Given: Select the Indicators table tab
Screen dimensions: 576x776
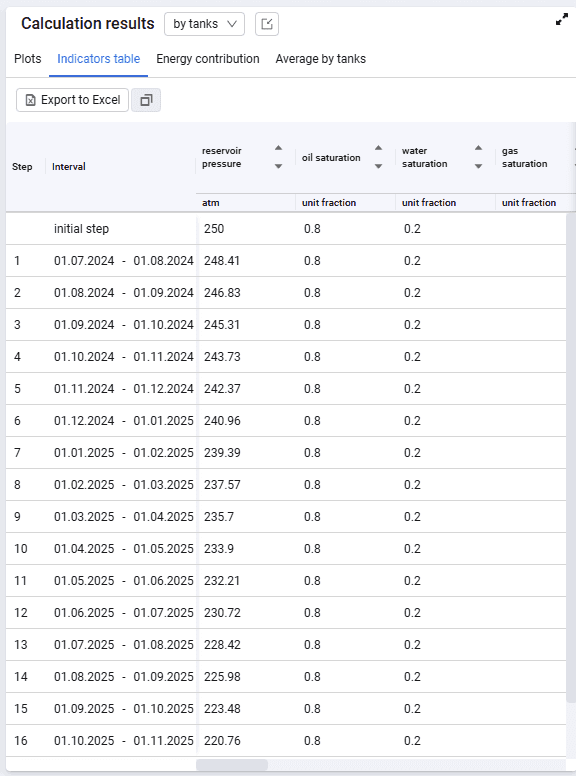Looking at the screenshot, I should [98, 59].
